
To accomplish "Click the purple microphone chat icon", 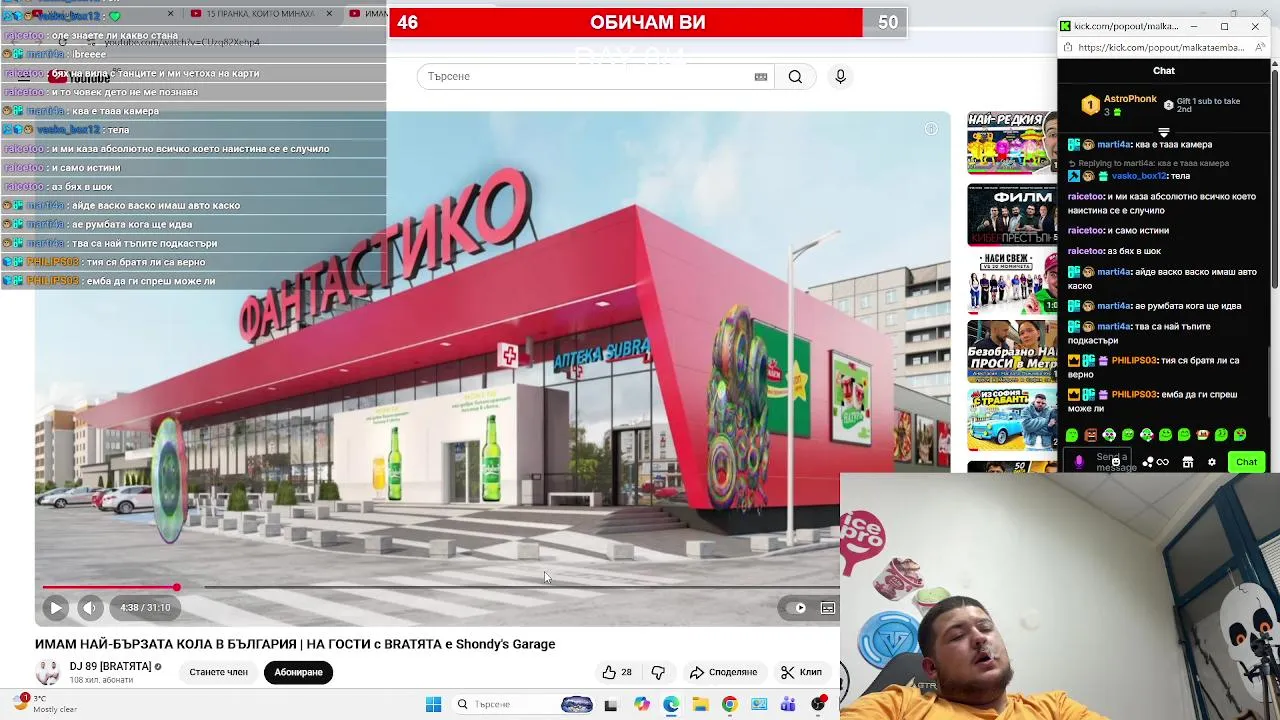I will 1078,462.
